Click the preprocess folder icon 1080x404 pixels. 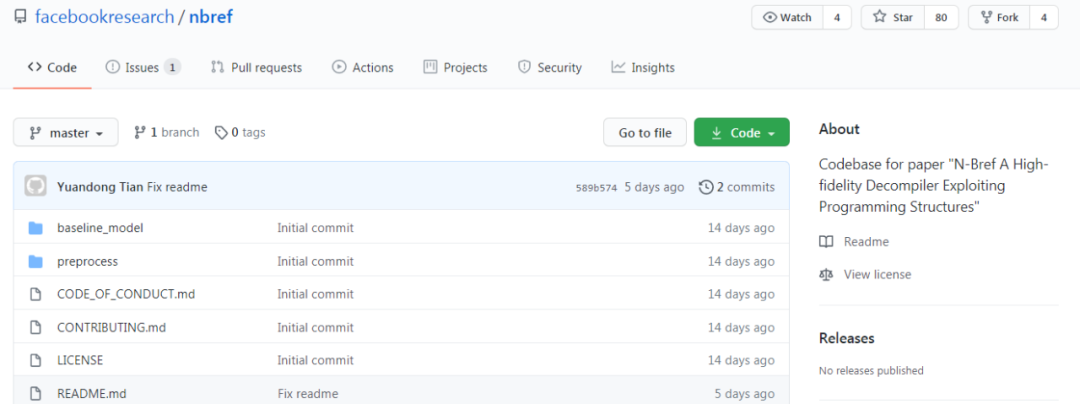[x=36, y=261]
